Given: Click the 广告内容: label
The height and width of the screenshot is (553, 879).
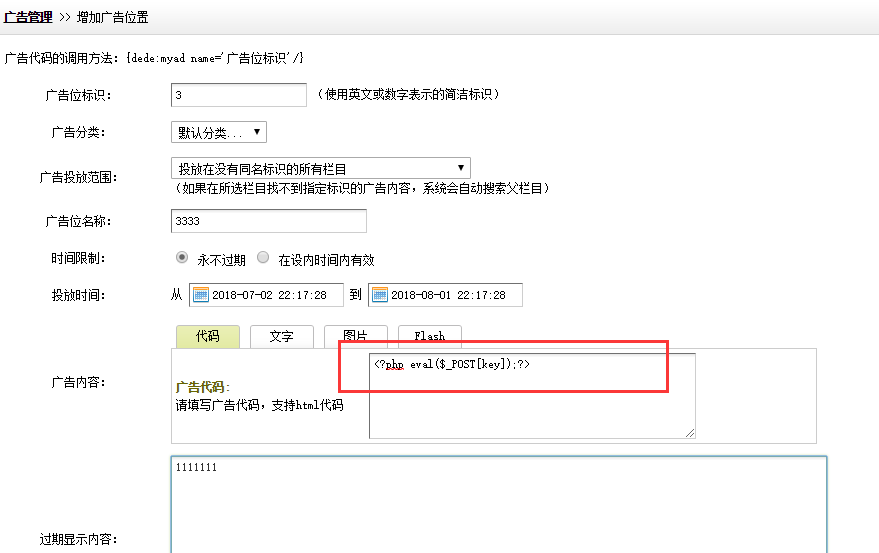Looking at the screenshot, I should (78, 383).
